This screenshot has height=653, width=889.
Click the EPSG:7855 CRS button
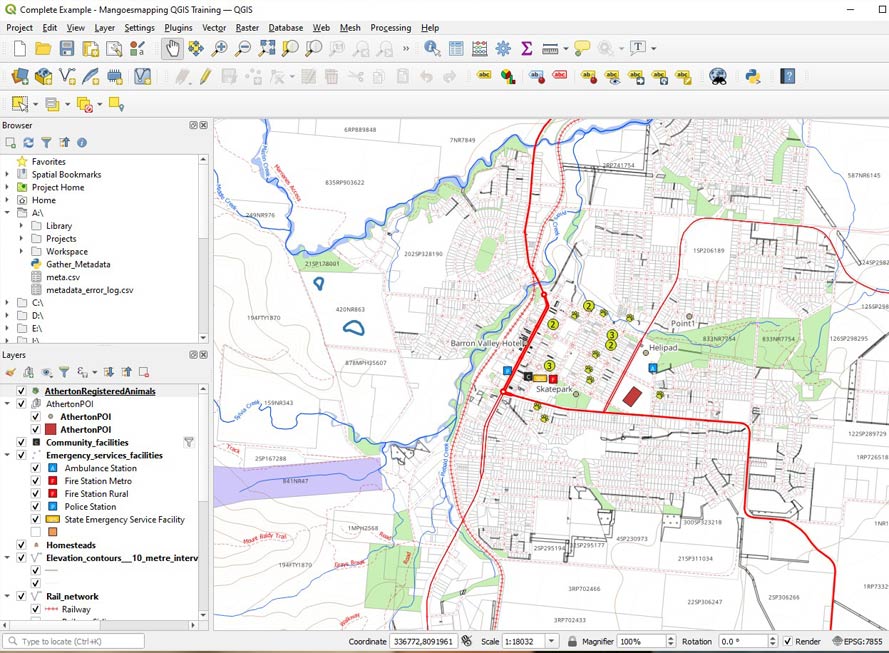click(857, 641)
